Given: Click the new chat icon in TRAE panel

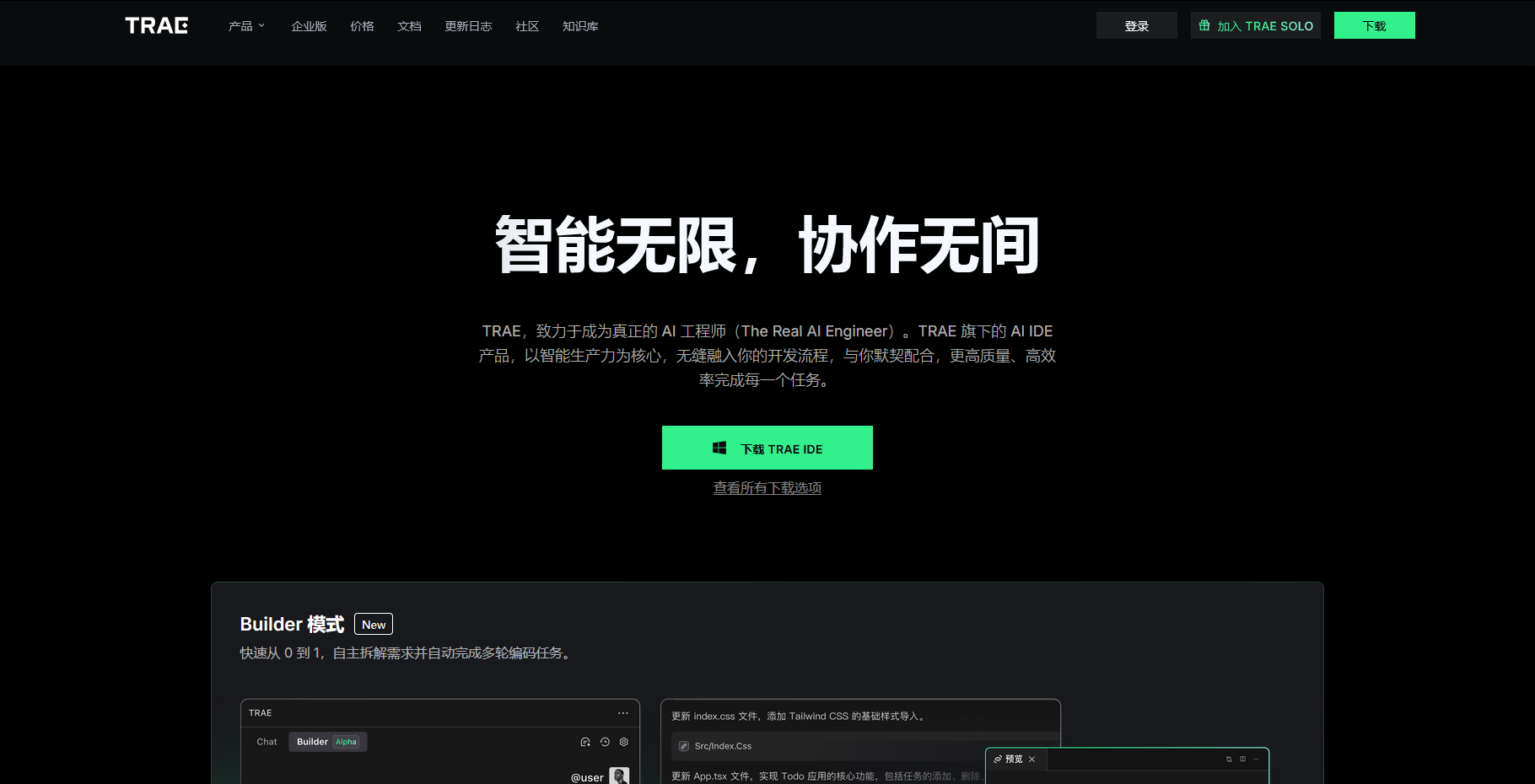Looking at the screenshot, I should tap(585, 742).
